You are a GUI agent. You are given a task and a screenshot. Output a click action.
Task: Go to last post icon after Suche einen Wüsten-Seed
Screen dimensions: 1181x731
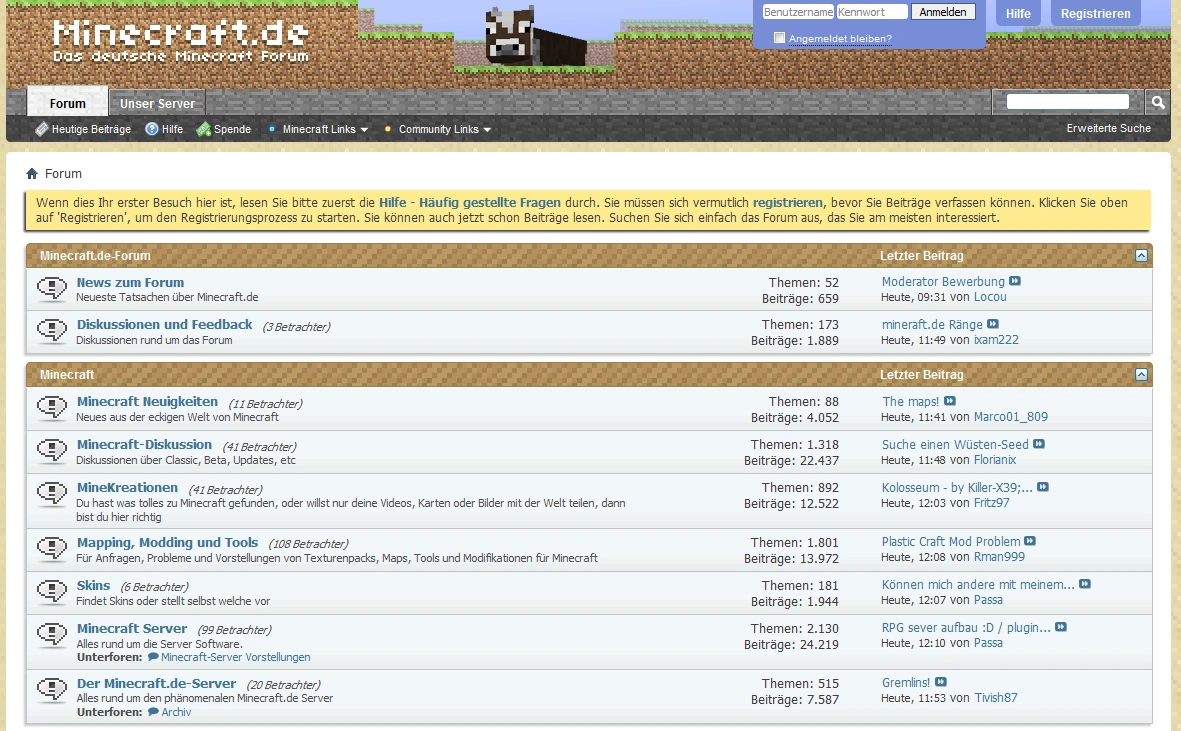pyautogui.click(x=1039, y=443)
